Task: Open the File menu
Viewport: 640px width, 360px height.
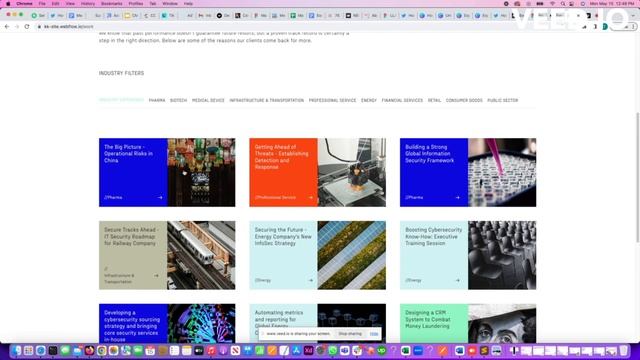Action: [x=42, y=4]
